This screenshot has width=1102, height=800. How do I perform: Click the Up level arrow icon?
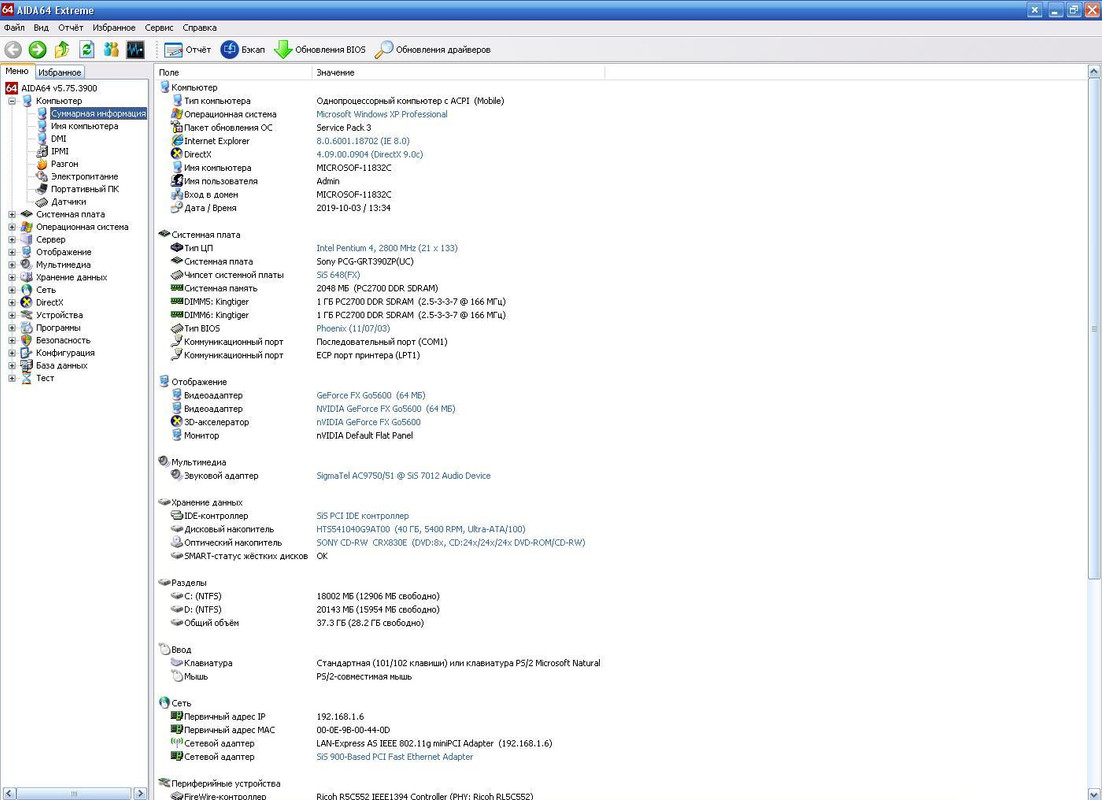point(62,49)
